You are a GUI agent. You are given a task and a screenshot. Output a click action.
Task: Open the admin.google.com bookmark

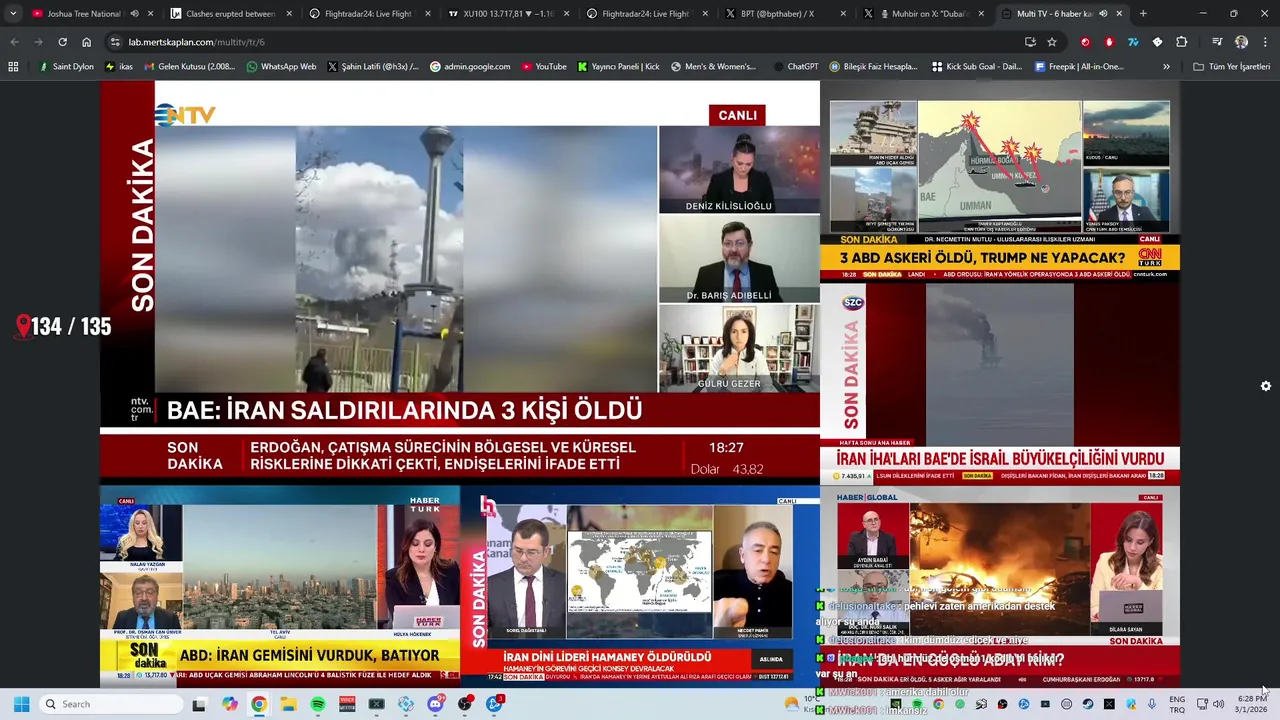pyautogui.click(x=470, y=67)
